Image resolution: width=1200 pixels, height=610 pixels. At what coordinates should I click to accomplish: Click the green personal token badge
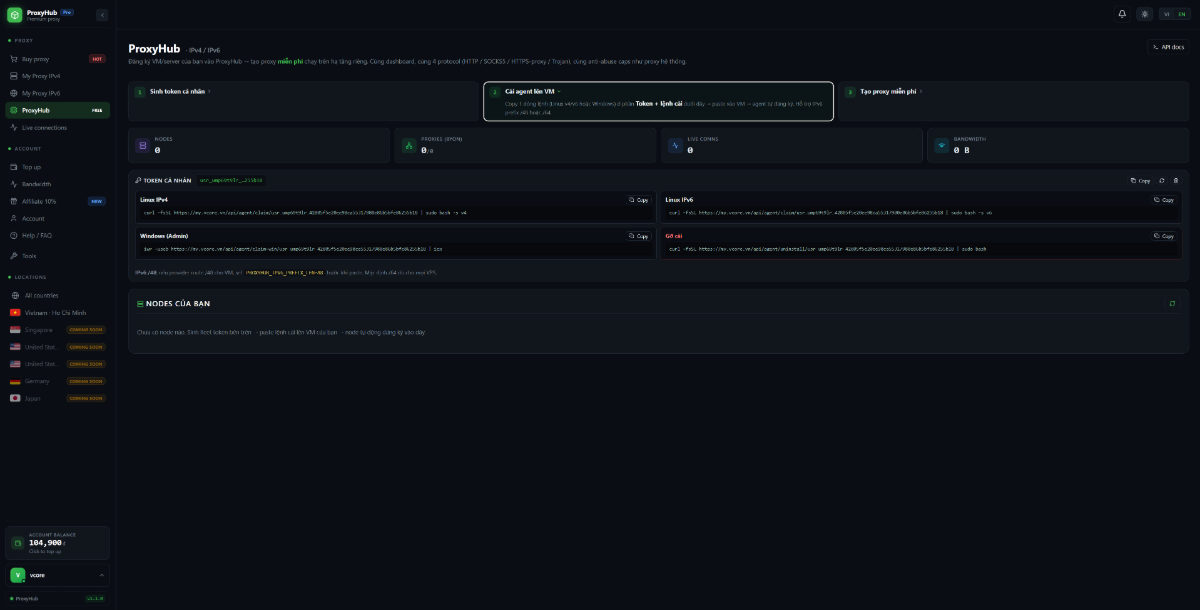point(231,180)
